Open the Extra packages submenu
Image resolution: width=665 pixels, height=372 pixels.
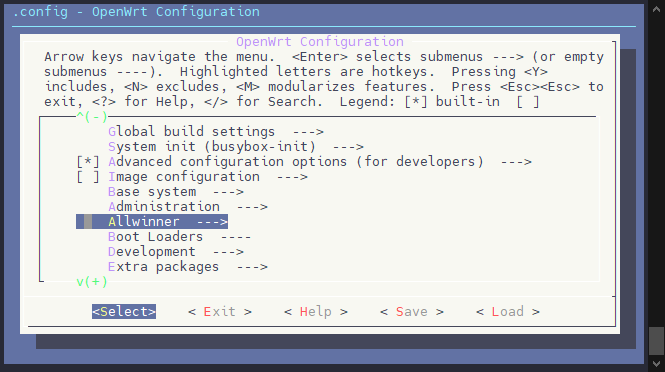187,267
